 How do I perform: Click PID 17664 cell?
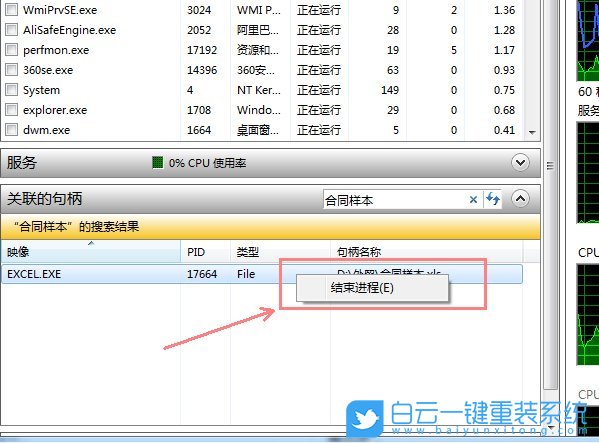coord(202,274)
